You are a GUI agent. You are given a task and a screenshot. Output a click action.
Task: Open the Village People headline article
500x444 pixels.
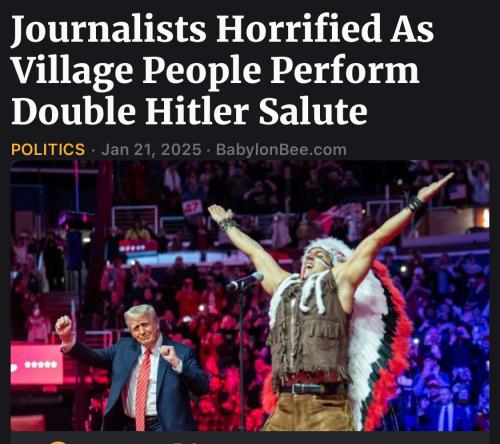click(x=222, y=69)
